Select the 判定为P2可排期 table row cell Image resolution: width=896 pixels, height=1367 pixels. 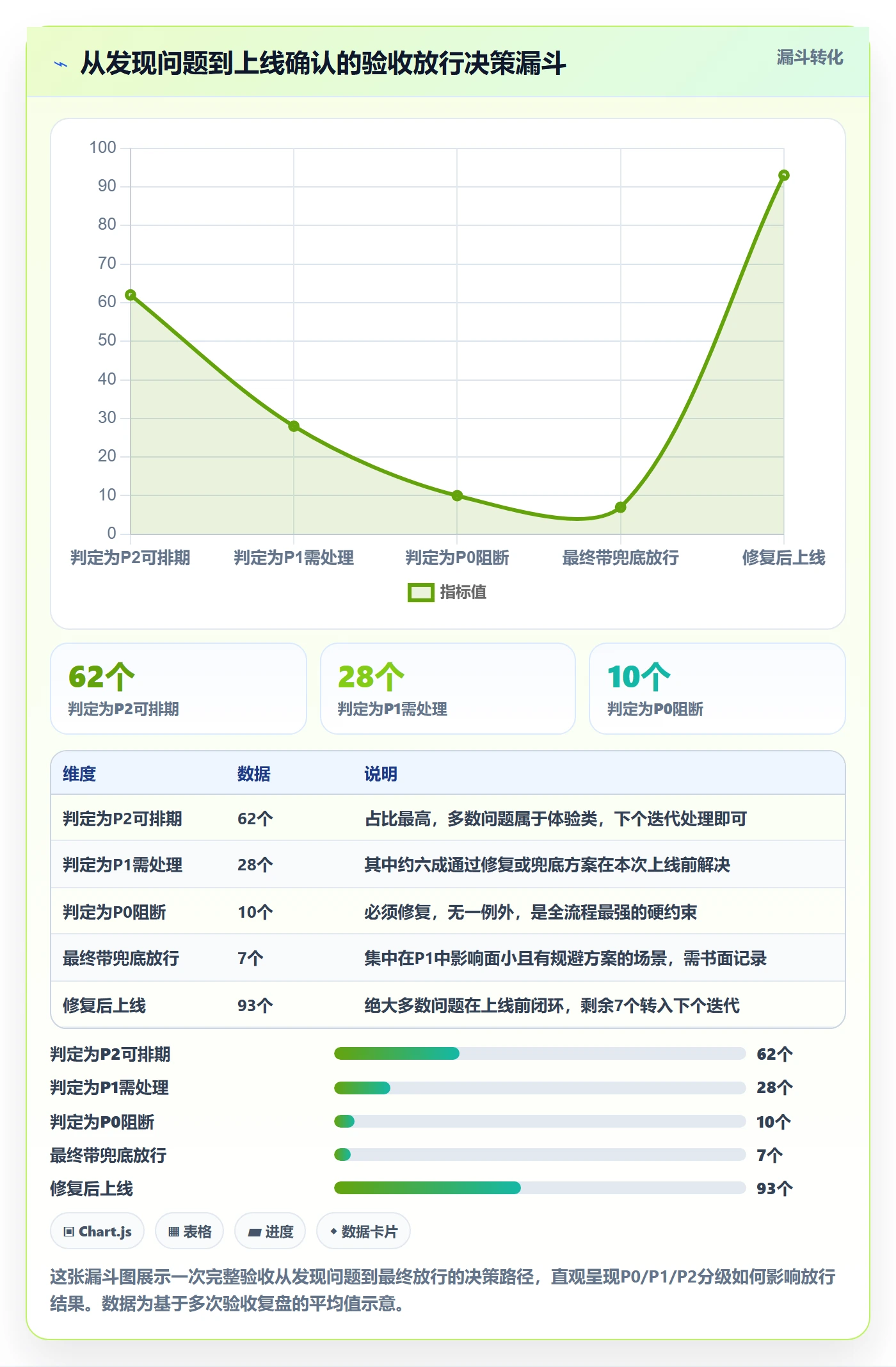click(x=123, y=819)
